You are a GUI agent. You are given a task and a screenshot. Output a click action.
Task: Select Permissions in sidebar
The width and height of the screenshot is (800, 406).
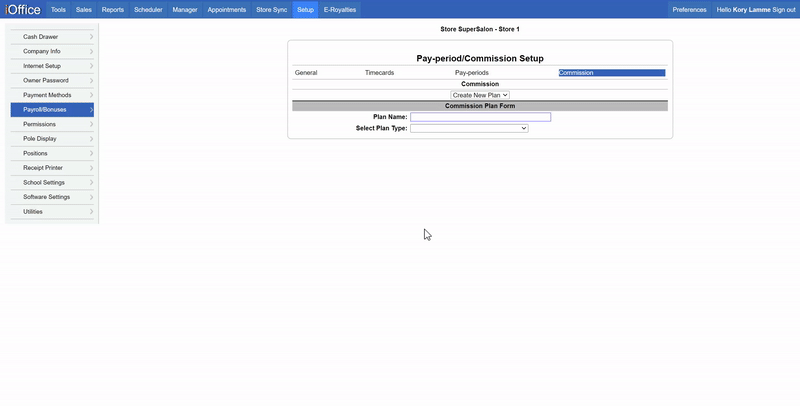[52, 124]
